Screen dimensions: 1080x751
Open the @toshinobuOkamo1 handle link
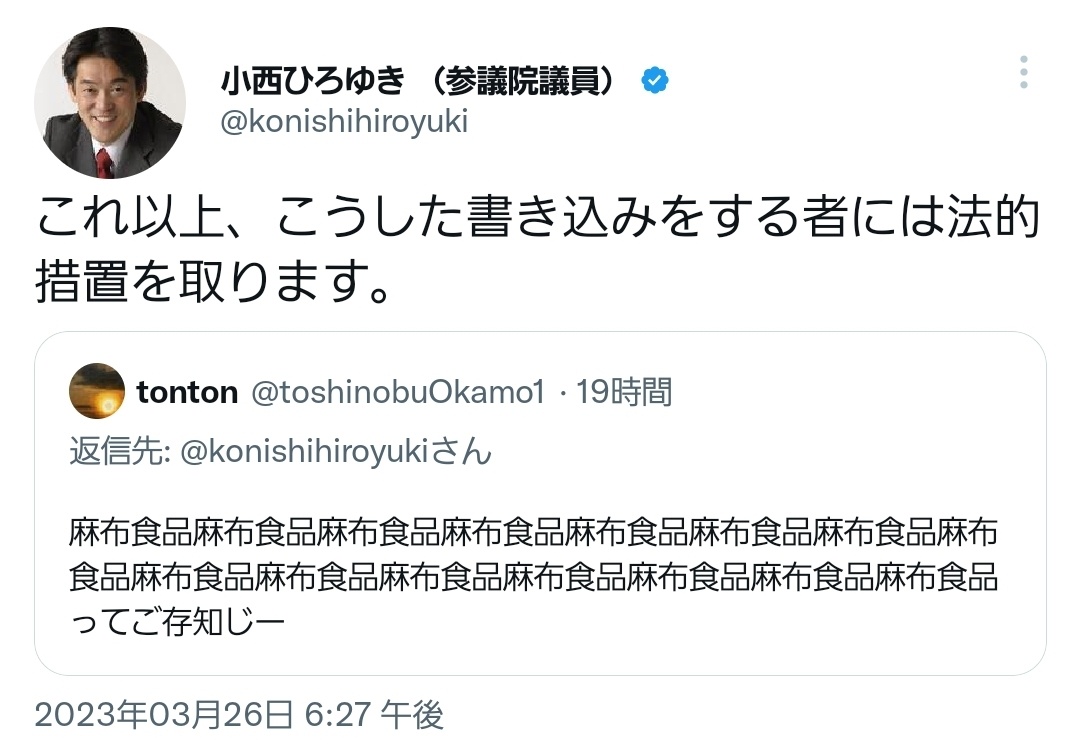(x=396, y=392)
